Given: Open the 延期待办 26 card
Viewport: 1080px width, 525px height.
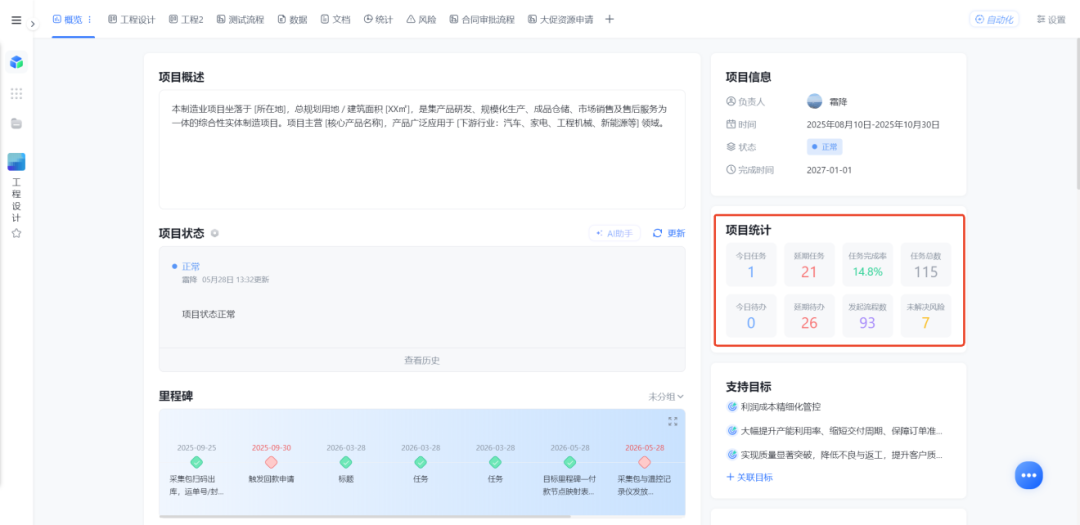Looking at the screenshot, I should tap(809, 316).
